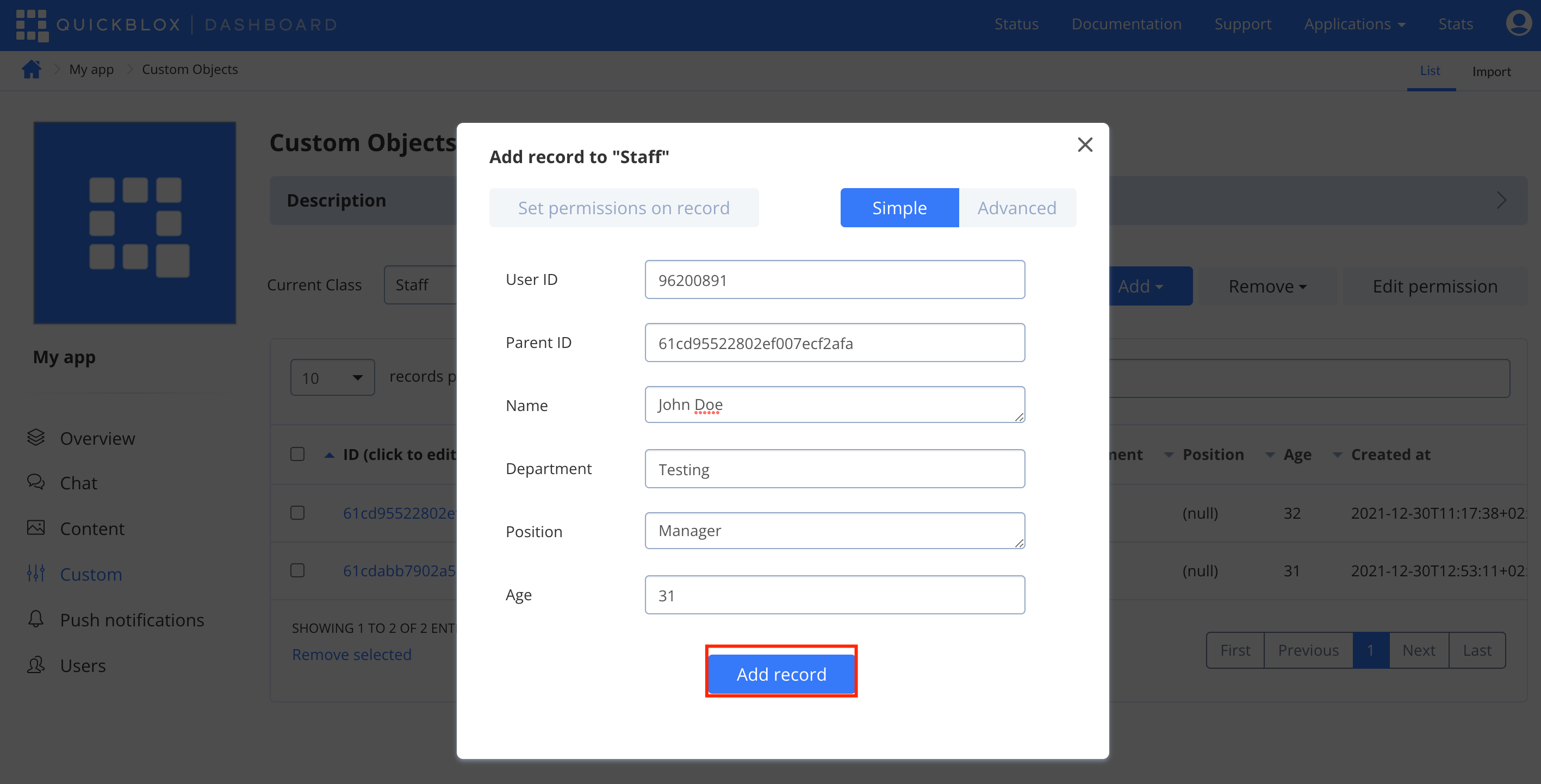Viewport: 1541px width, 784px height.
Task: Open the records per page dropdown
Action: click(x=333, y=377)
